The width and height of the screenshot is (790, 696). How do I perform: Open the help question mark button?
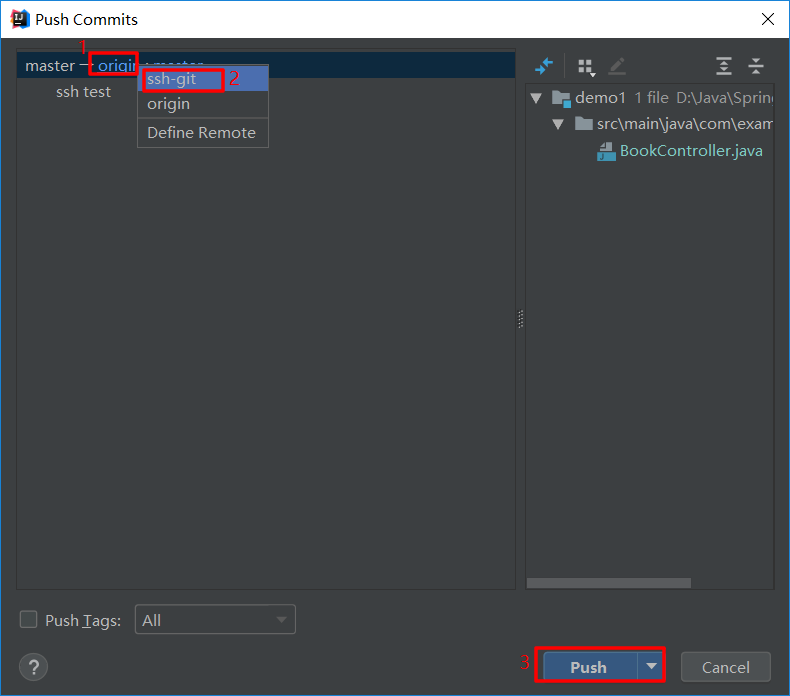33,667
